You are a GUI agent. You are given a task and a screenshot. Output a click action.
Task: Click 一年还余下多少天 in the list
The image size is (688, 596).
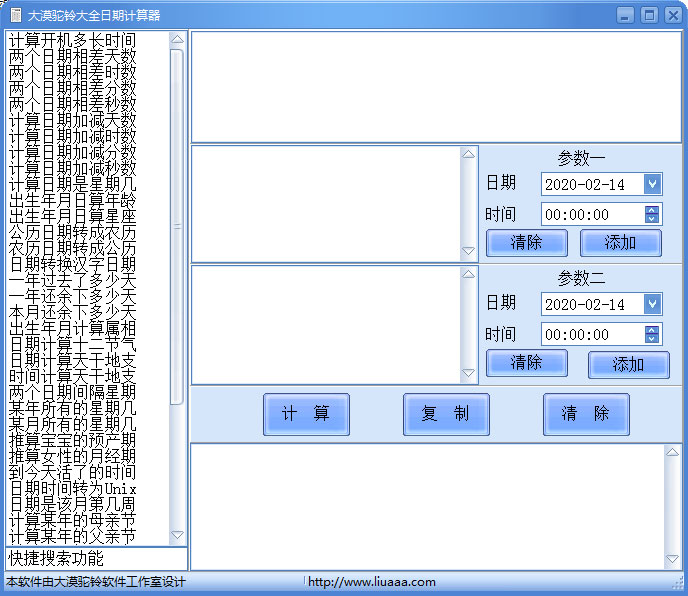[x=72, y=297]
